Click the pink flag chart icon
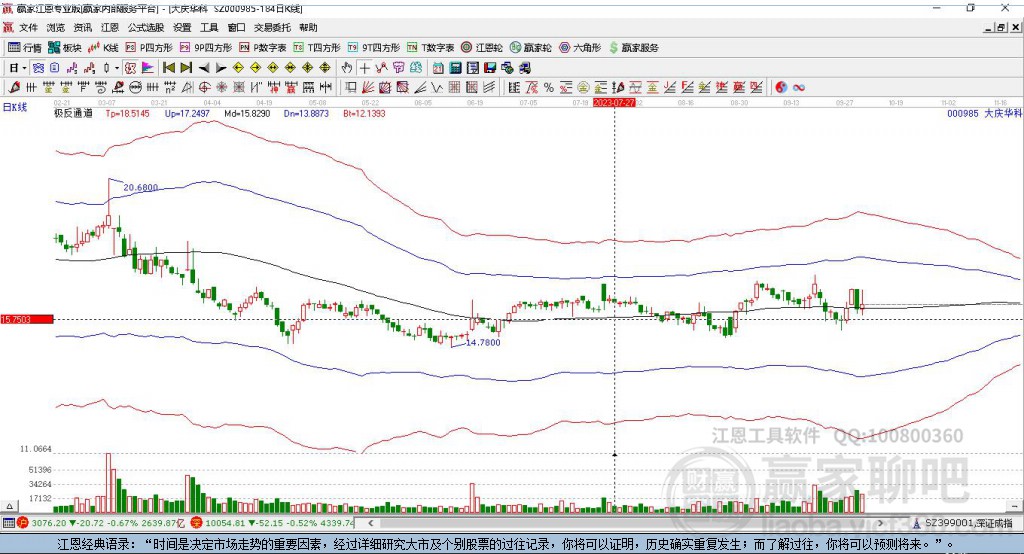Viewport: 1024px width, 554px height. coord(148,68)
